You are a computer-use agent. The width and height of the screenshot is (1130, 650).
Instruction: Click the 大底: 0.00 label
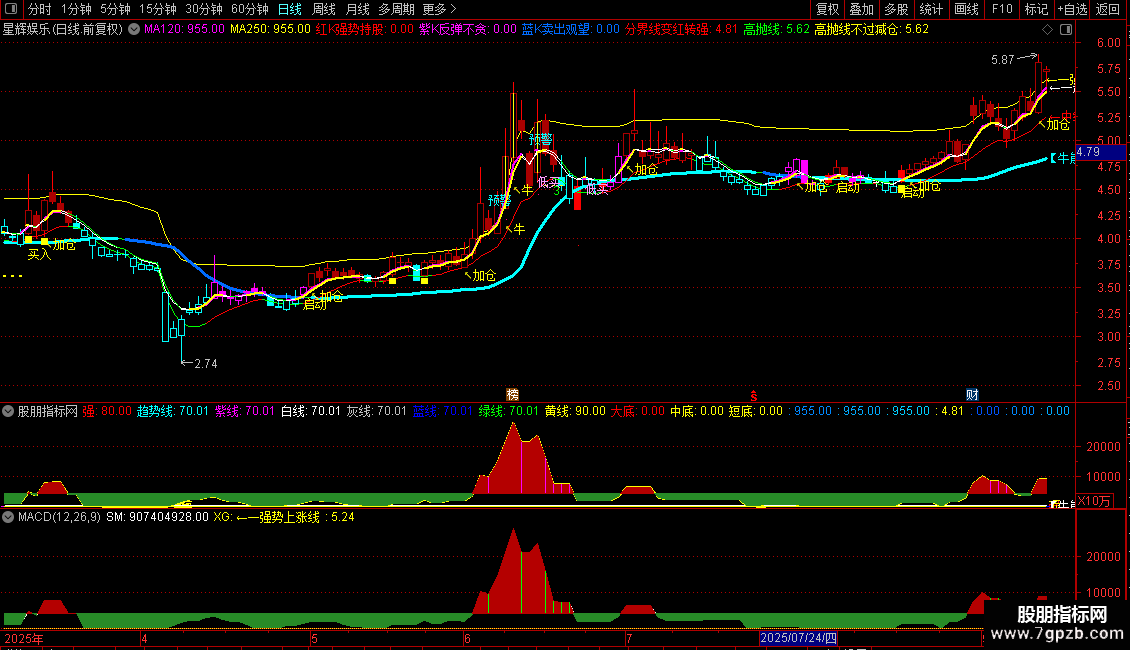pyautogui.click(x=638, y=411)
